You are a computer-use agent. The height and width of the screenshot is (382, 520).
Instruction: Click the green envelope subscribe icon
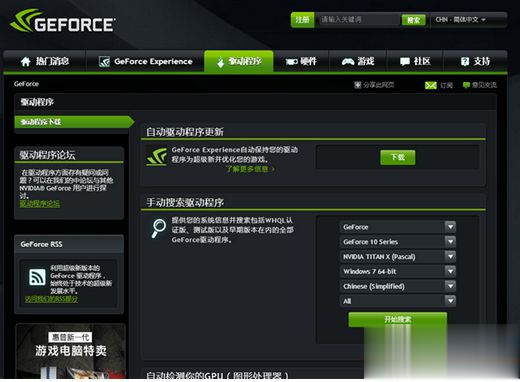coord(431,85)
